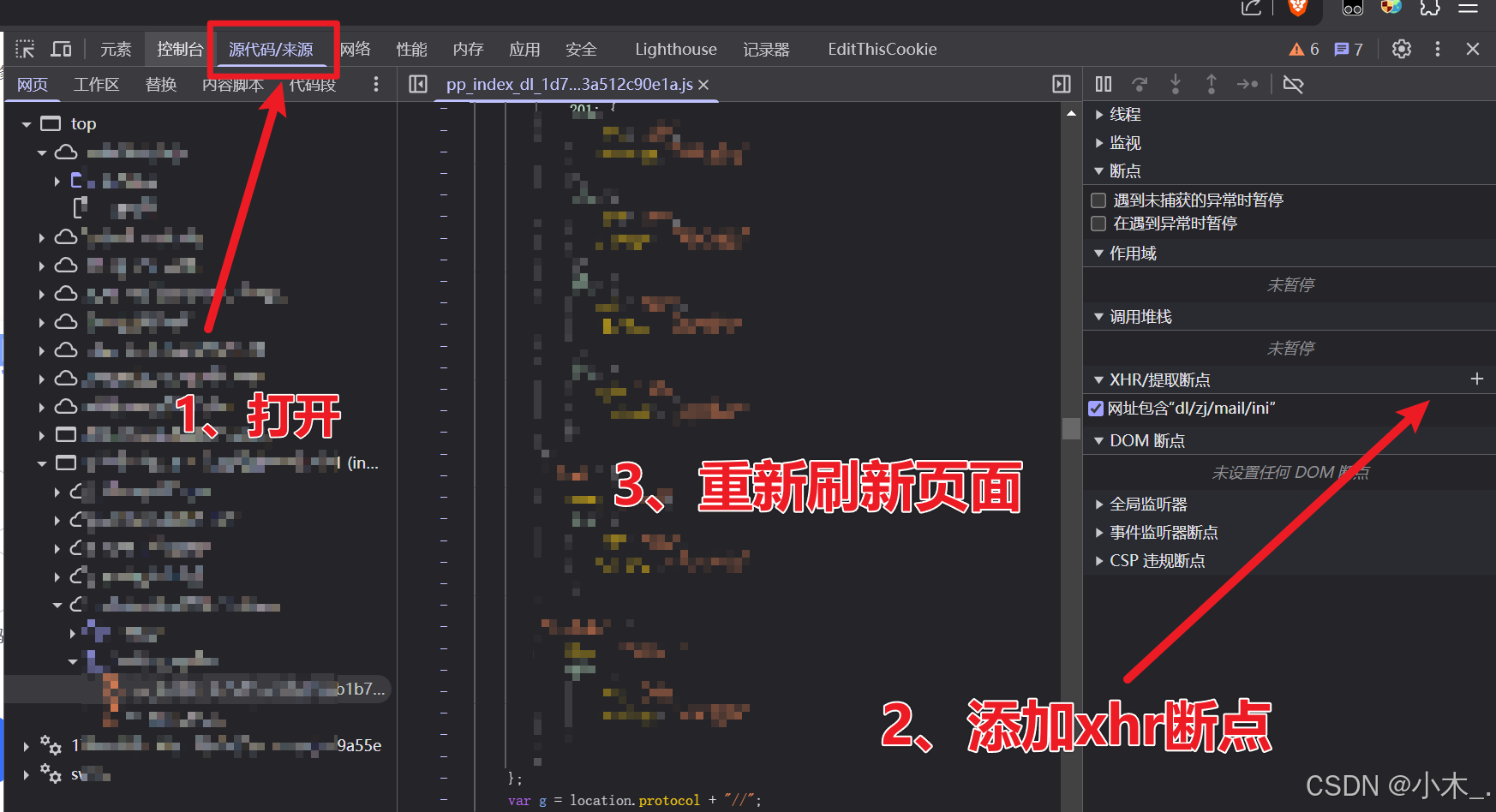1496x812 pixels.
Task: Collapse the top frame tree node
Action: (x=27, y=124)
